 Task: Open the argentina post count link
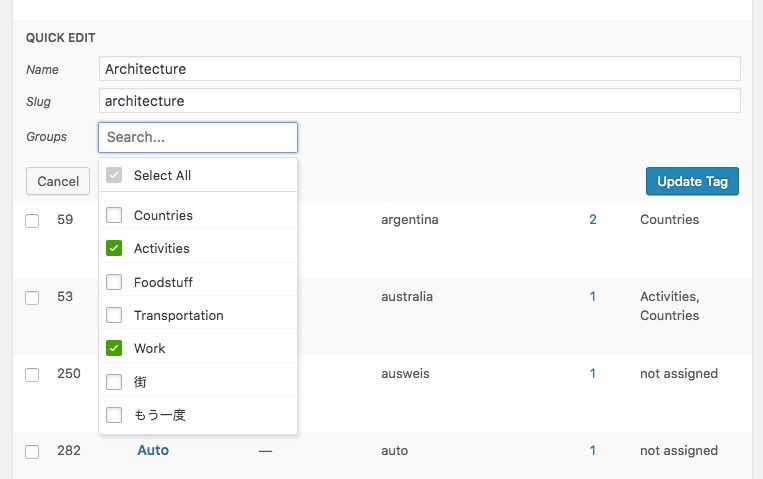(593, 219)
